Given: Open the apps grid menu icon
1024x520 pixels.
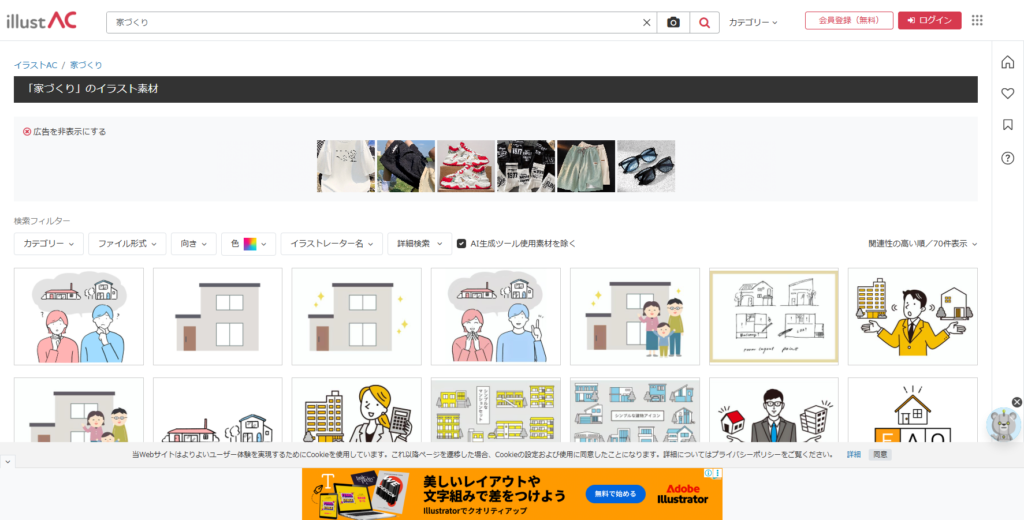Looking at the screenshot, I should pos(977,20).
